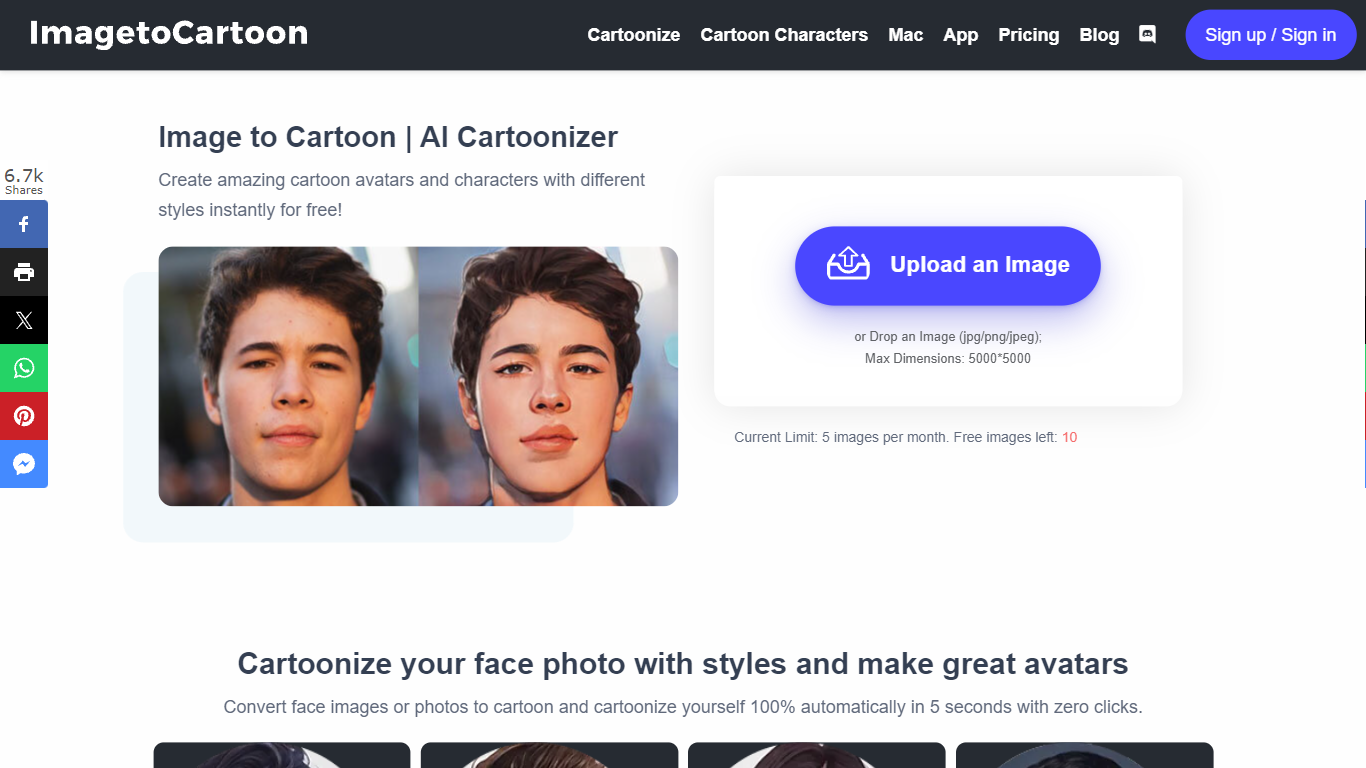This screenshot has width=1366, height=768.
Task: Click the Pinterest share icon
Action: (24, 416)
